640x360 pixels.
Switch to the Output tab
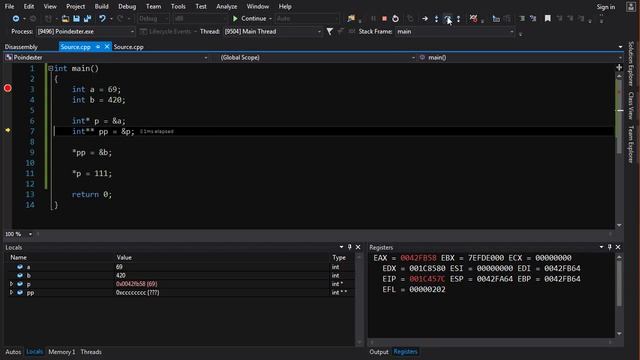pos(379,352)
